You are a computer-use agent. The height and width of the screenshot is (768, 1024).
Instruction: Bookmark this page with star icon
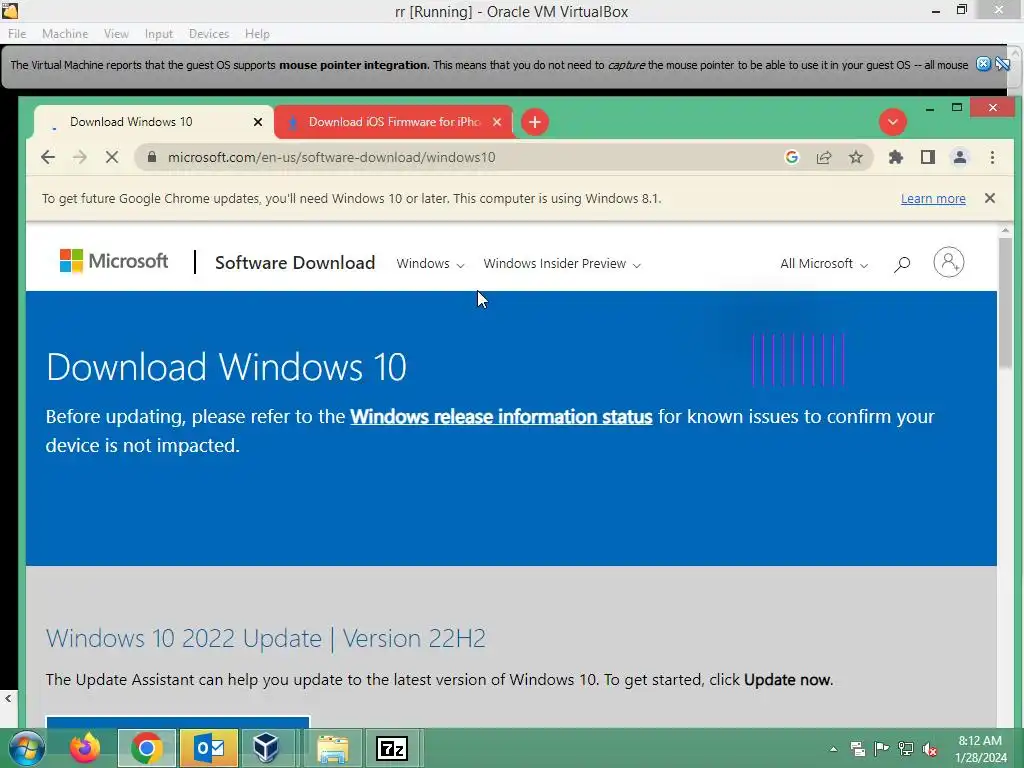click(856, 157)
